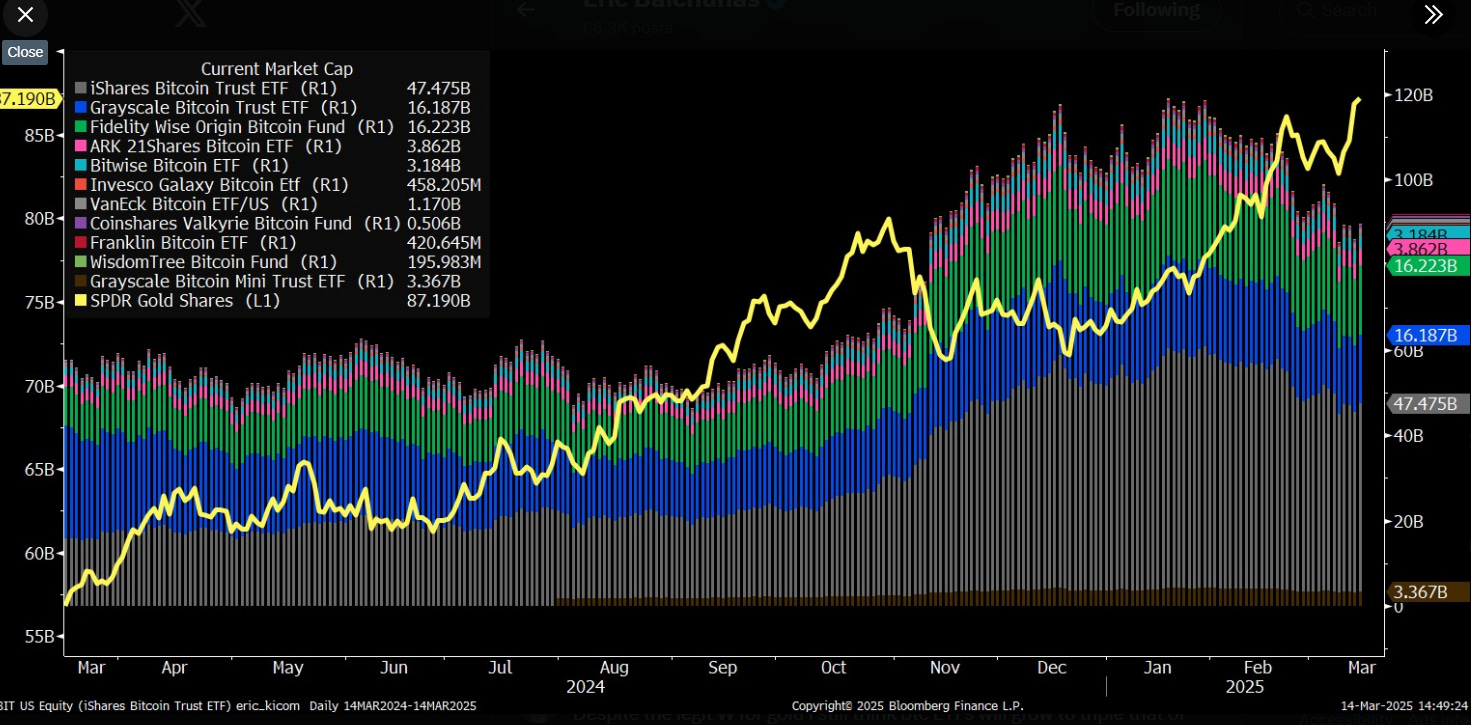This screenshot has width=1471, height=725.
Task: Click the '2025' year label below axis
Action: (x=1245, y=688)
